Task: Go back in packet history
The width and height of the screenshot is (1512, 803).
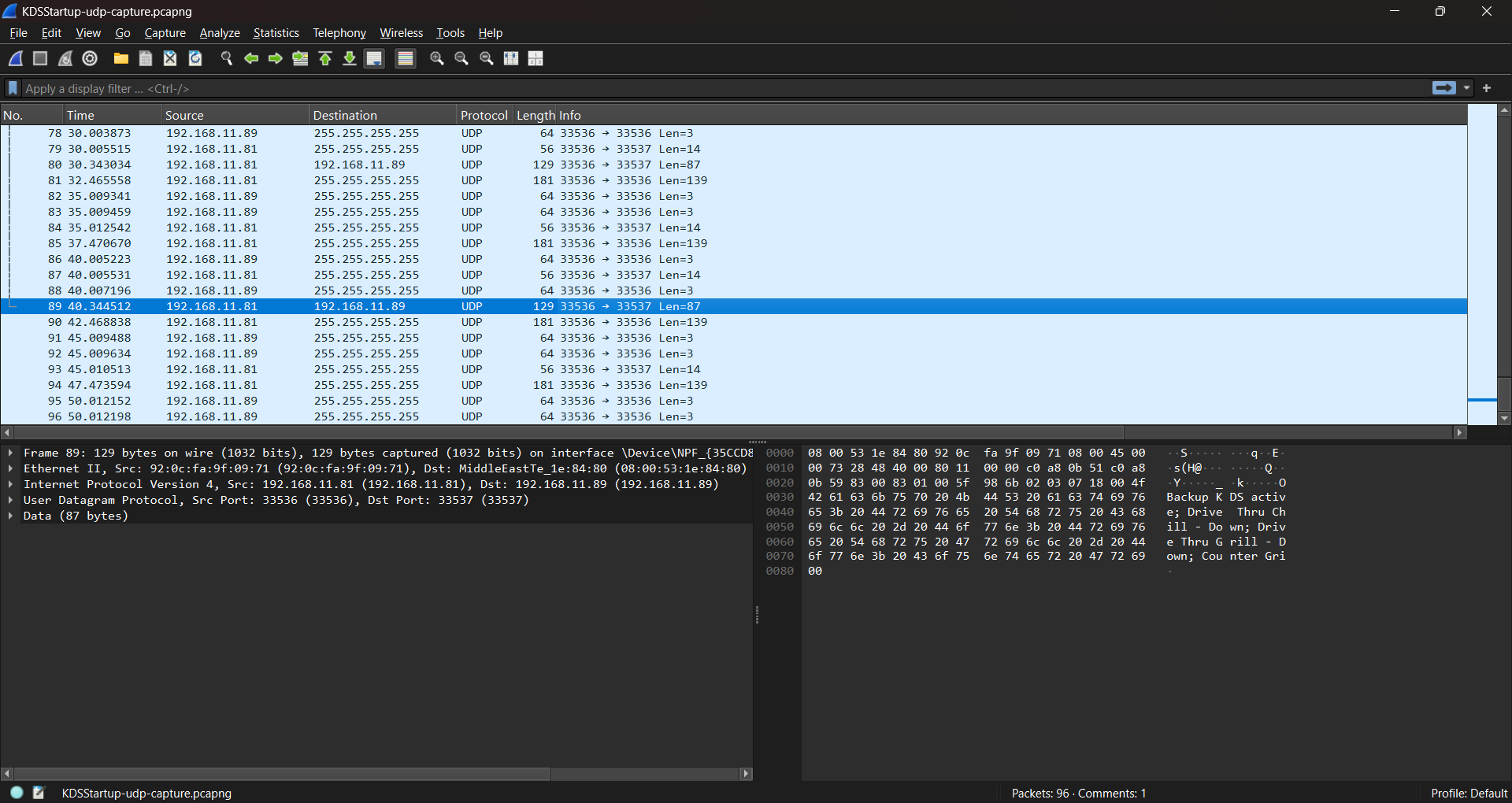Action: tap(251, 58)
